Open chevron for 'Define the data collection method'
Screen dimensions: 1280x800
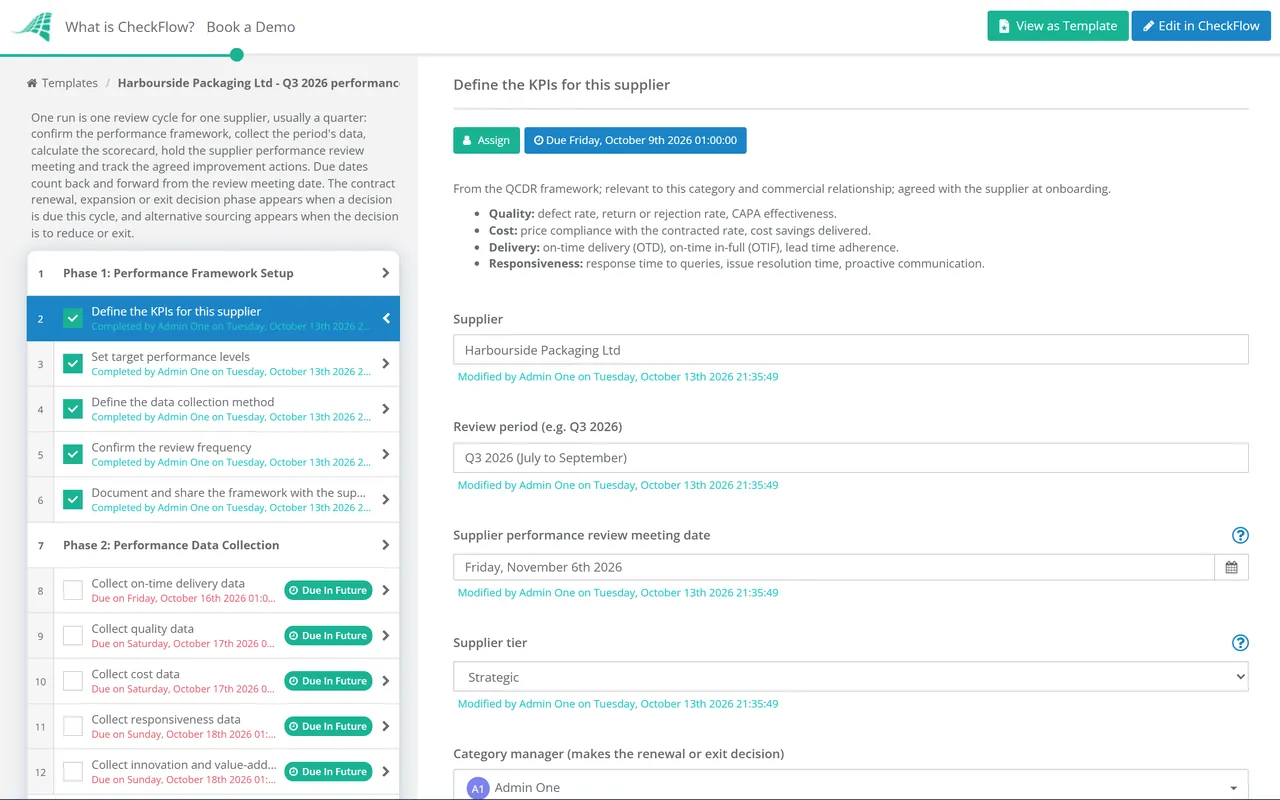click(x=386, y=409)
